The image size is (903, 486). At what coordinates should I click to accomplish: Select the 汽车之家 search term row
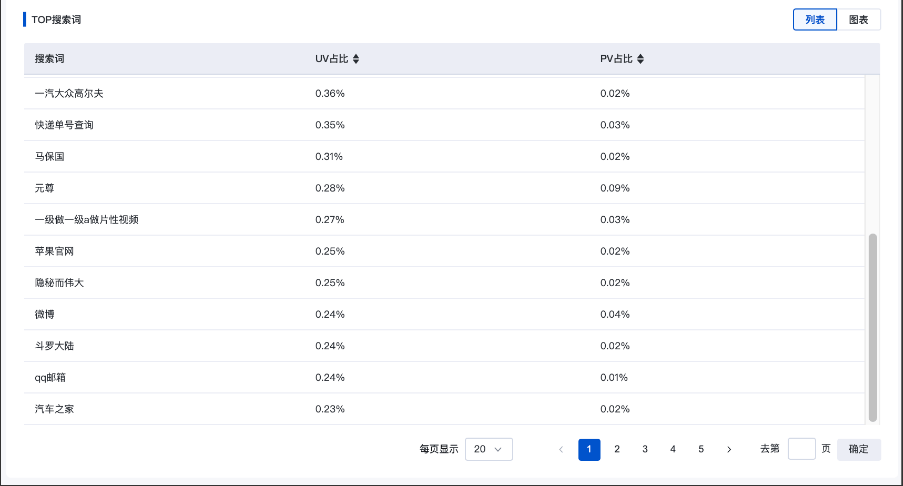54,409
